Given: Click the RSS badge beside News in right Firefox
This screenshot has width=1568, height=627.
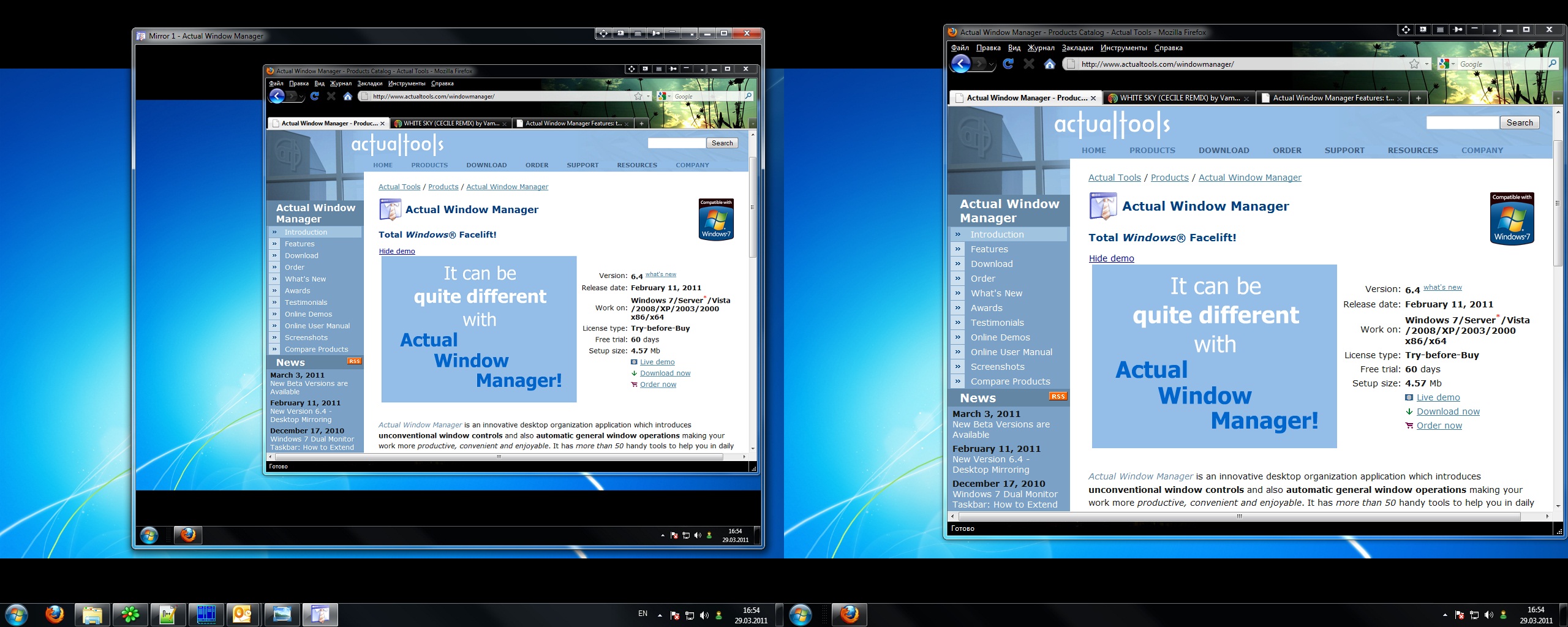Looking at the screenshot, I should [1058, 396].
